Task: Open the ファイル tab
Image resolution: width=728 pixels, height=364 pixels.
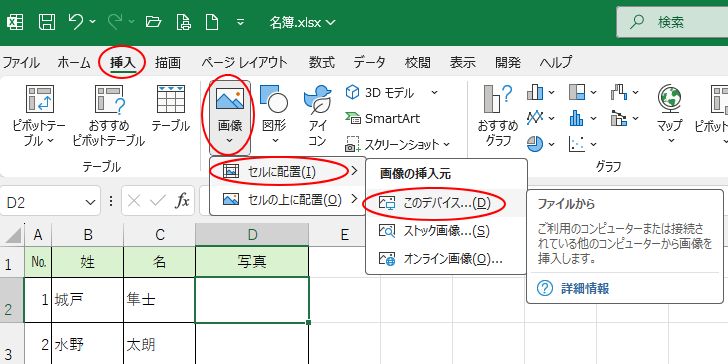Action: (21, 62)
